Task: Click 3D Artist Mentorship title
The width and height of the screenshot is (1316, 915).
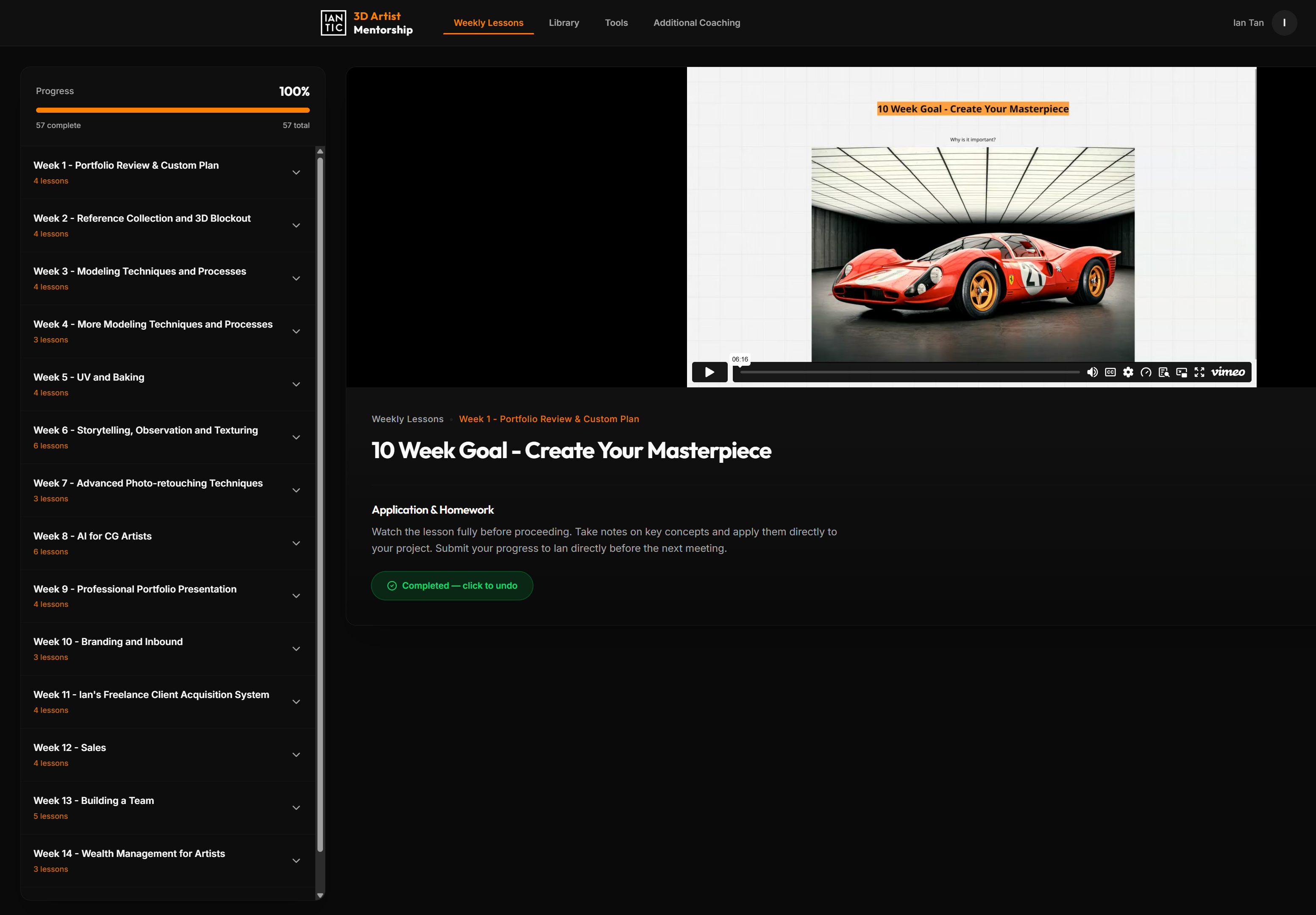Action: coord(383,23)
